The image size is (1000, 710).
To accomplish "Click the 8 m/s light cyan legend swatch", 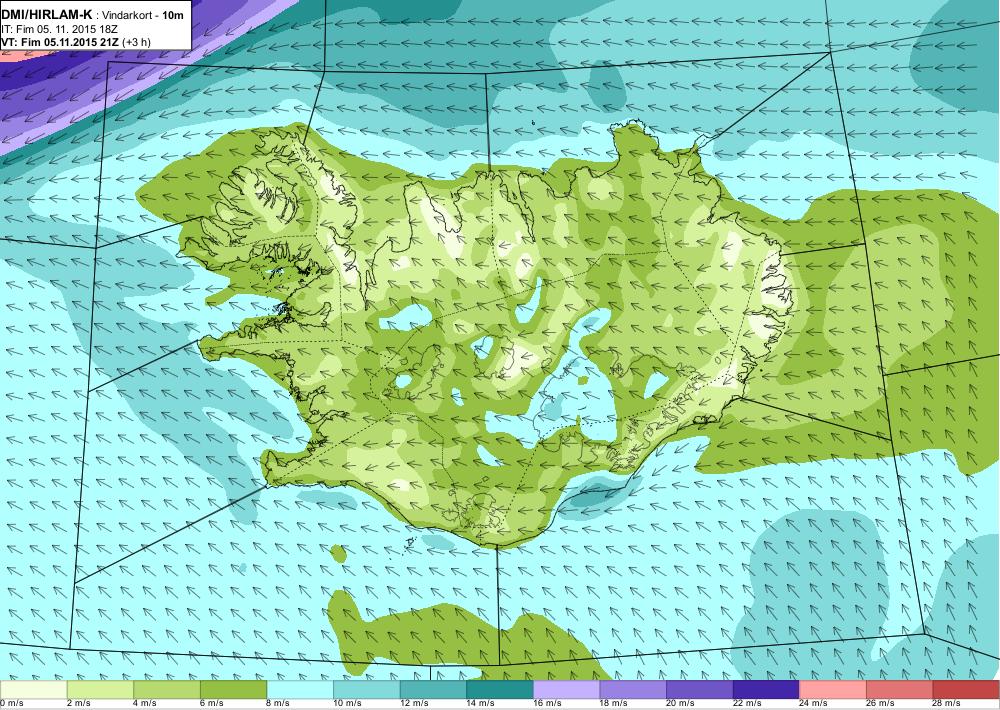I will 300,690.
